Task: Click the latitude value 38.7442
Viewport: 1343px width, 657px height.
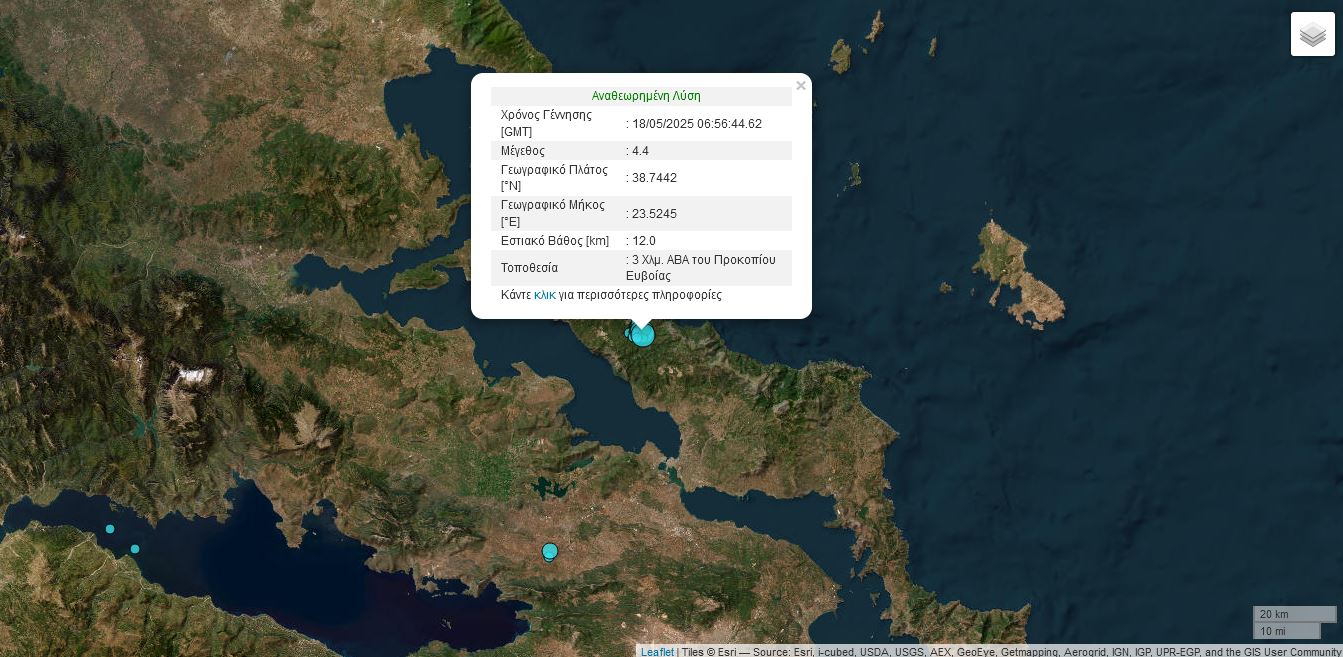Action: coord(654,178)
